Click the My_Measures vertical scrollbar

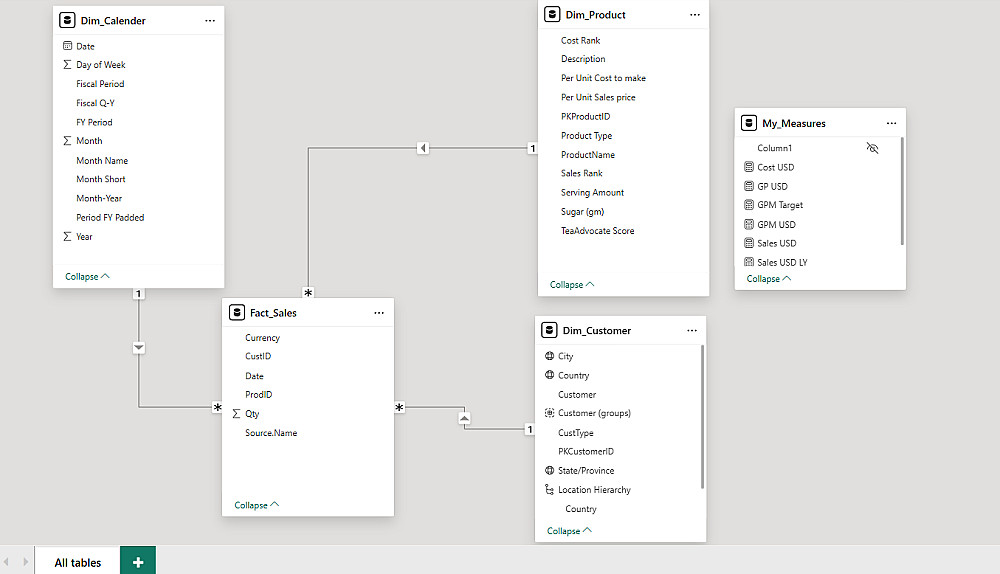tap(902, 190)
